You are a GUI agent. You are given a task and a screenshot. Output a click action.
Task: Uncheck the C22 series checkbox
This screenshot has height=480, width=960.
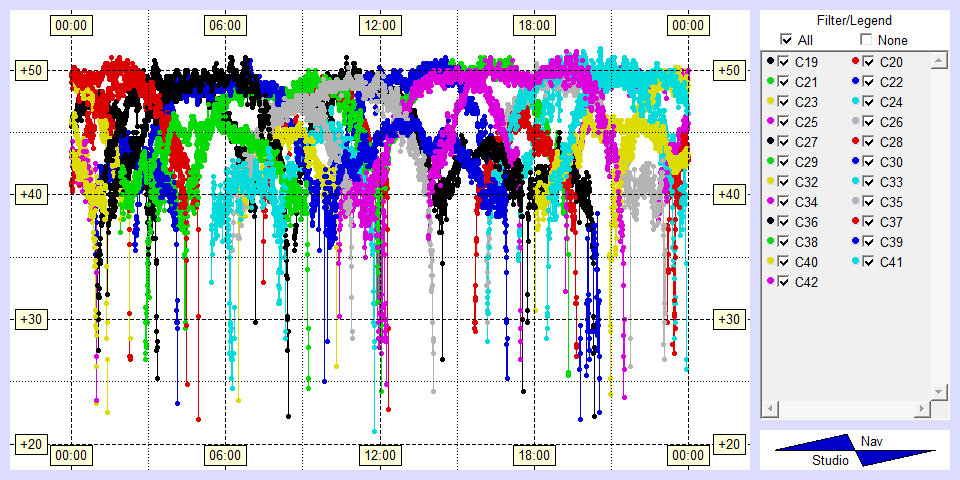pos(869,82)
